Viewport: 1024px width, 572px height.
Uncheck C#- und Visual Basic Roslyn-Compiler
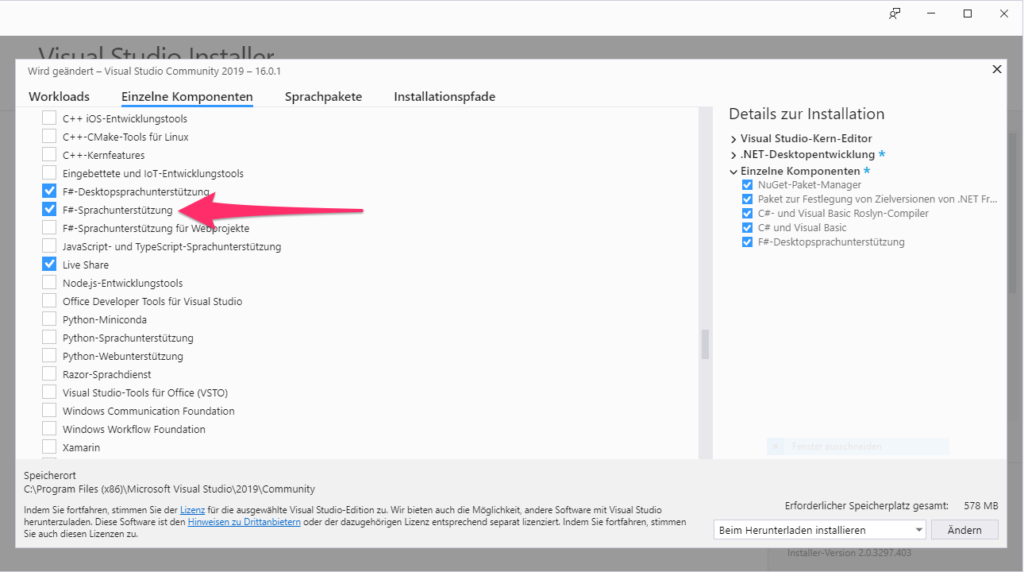[x=747, y=214]
